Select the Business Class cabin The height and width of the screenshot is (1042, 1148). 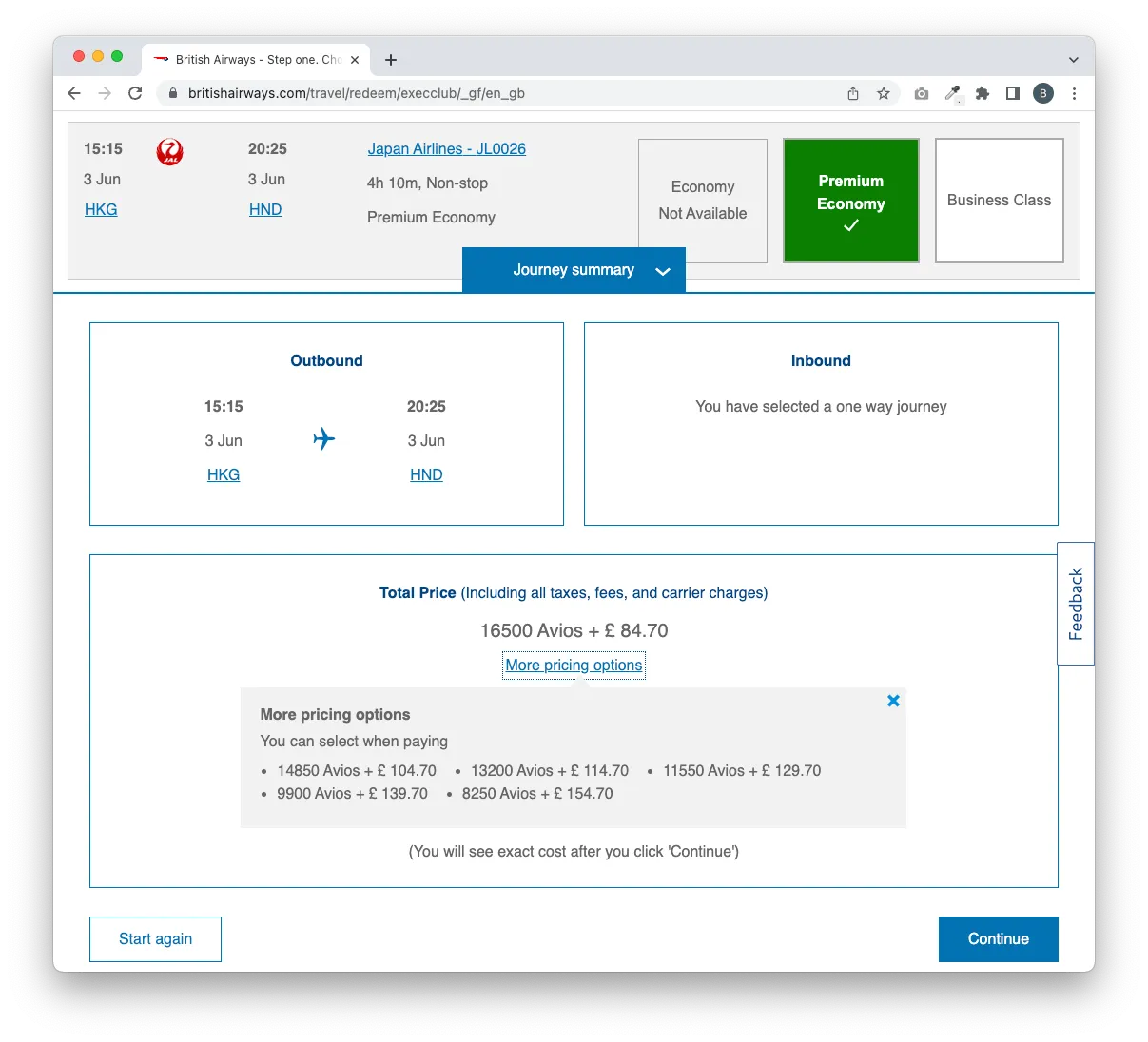point(1000,201)
